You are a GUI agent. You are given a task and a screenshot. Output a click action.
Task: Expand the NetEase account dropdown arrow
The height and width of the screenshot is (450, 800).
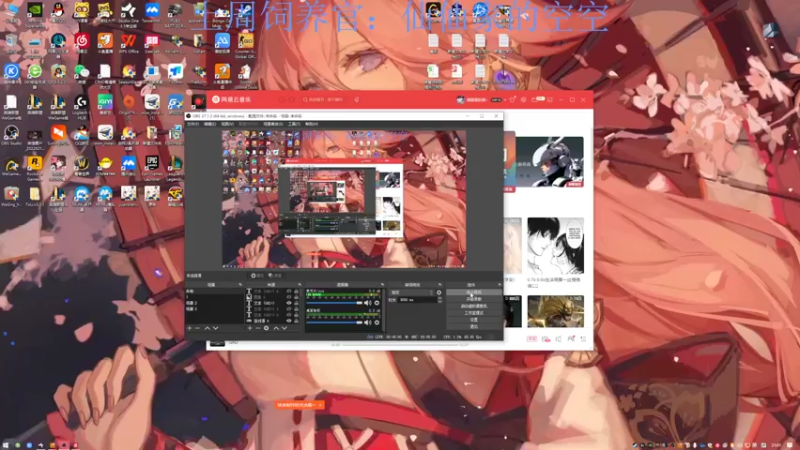click(505, 100)
